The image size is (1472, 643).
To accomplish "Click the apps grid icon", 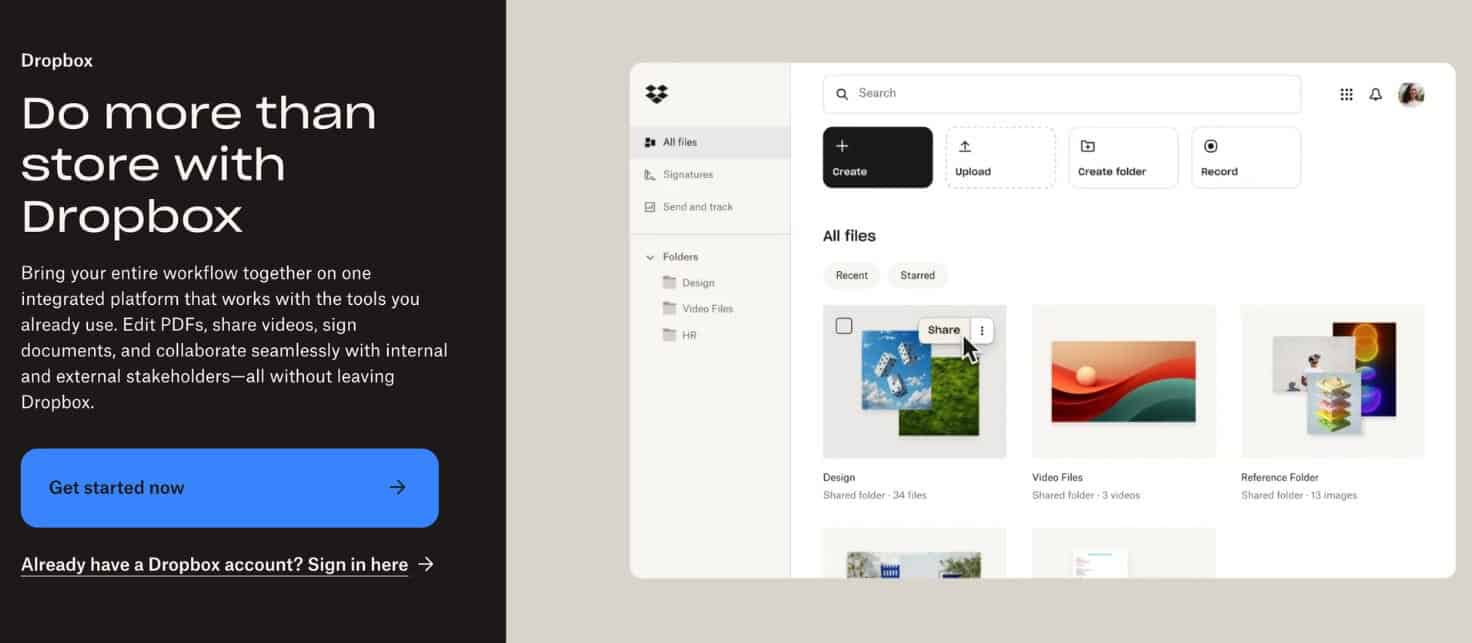I will click(x=1347, y=94).
